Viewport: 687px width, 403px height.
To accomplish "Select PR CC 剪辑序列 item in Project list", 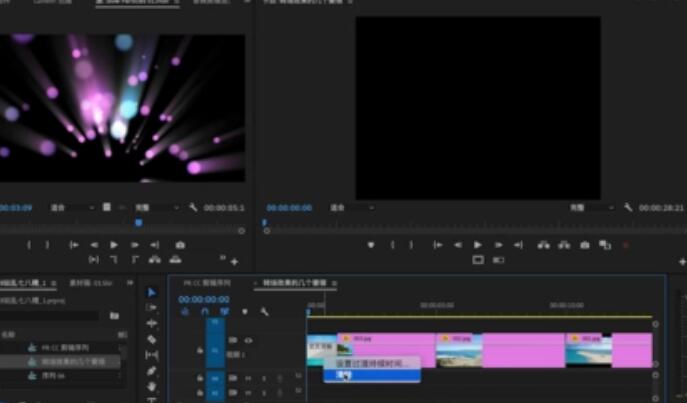I will pyautogui.click(x=65, y=348).
